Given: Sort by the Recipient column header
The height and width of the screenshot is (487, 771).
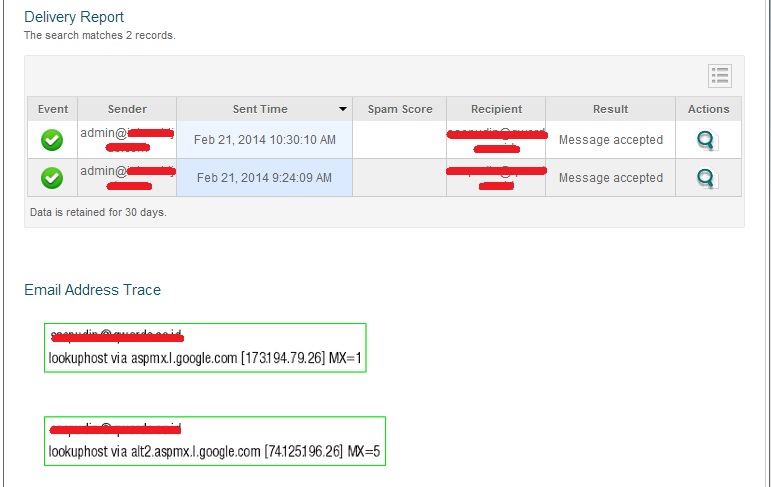Looking at the screenshot, I should (x=497, y=109).
